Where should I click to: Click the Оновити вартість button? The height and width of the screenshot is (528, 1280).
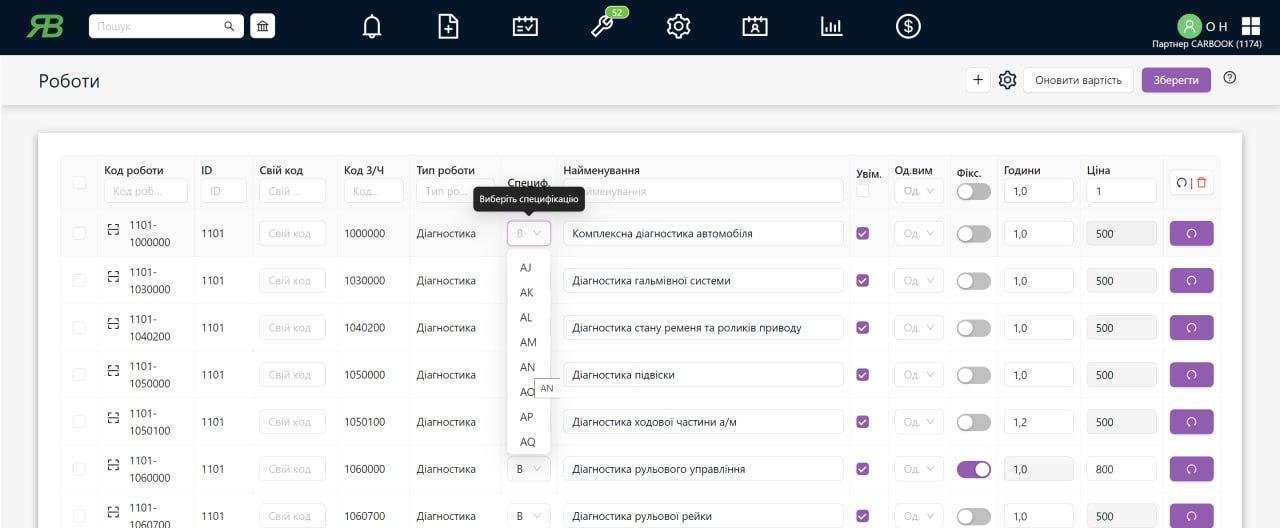[x=1078, y=80]
